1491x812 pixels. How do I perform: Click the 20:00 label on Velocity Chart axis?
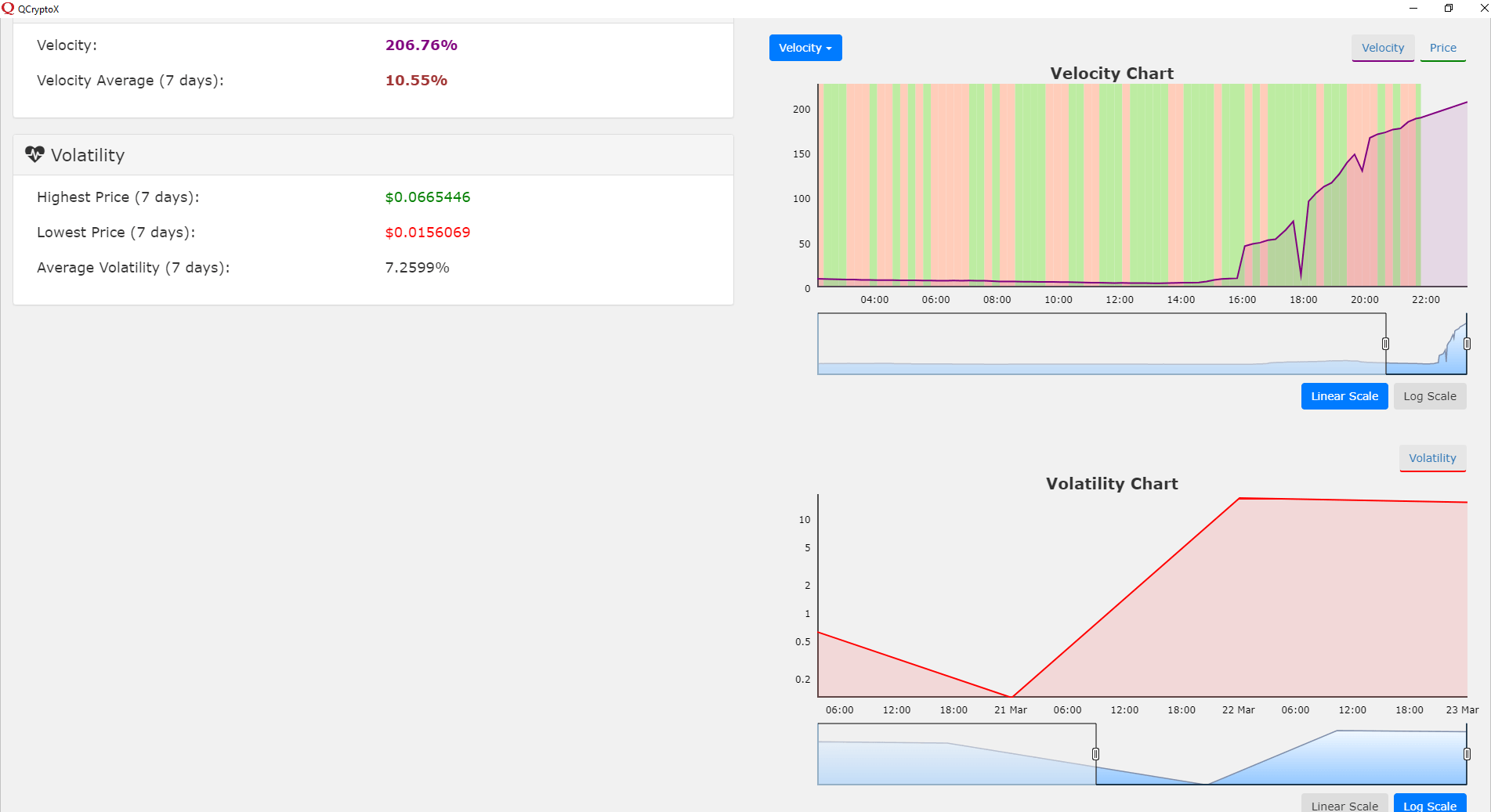click(x=1364, y=300)
